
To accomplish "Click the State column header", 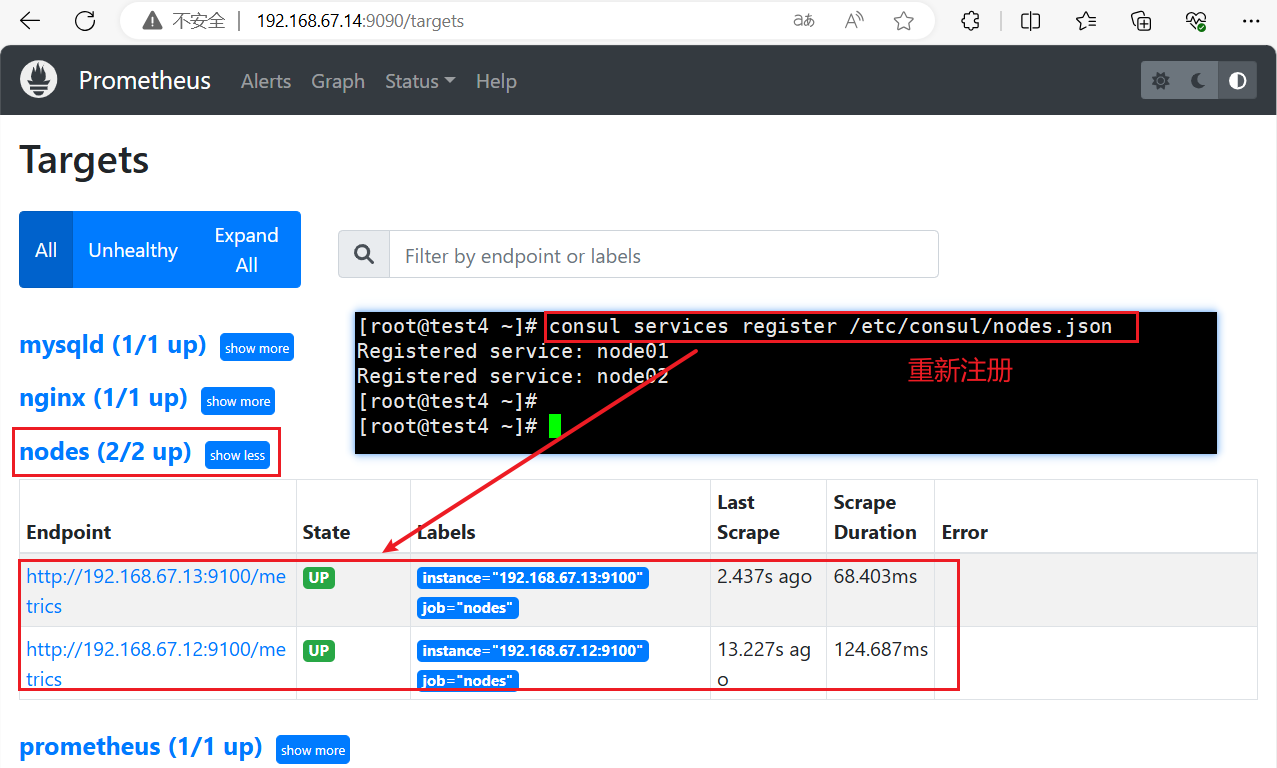I will [327, 532].
